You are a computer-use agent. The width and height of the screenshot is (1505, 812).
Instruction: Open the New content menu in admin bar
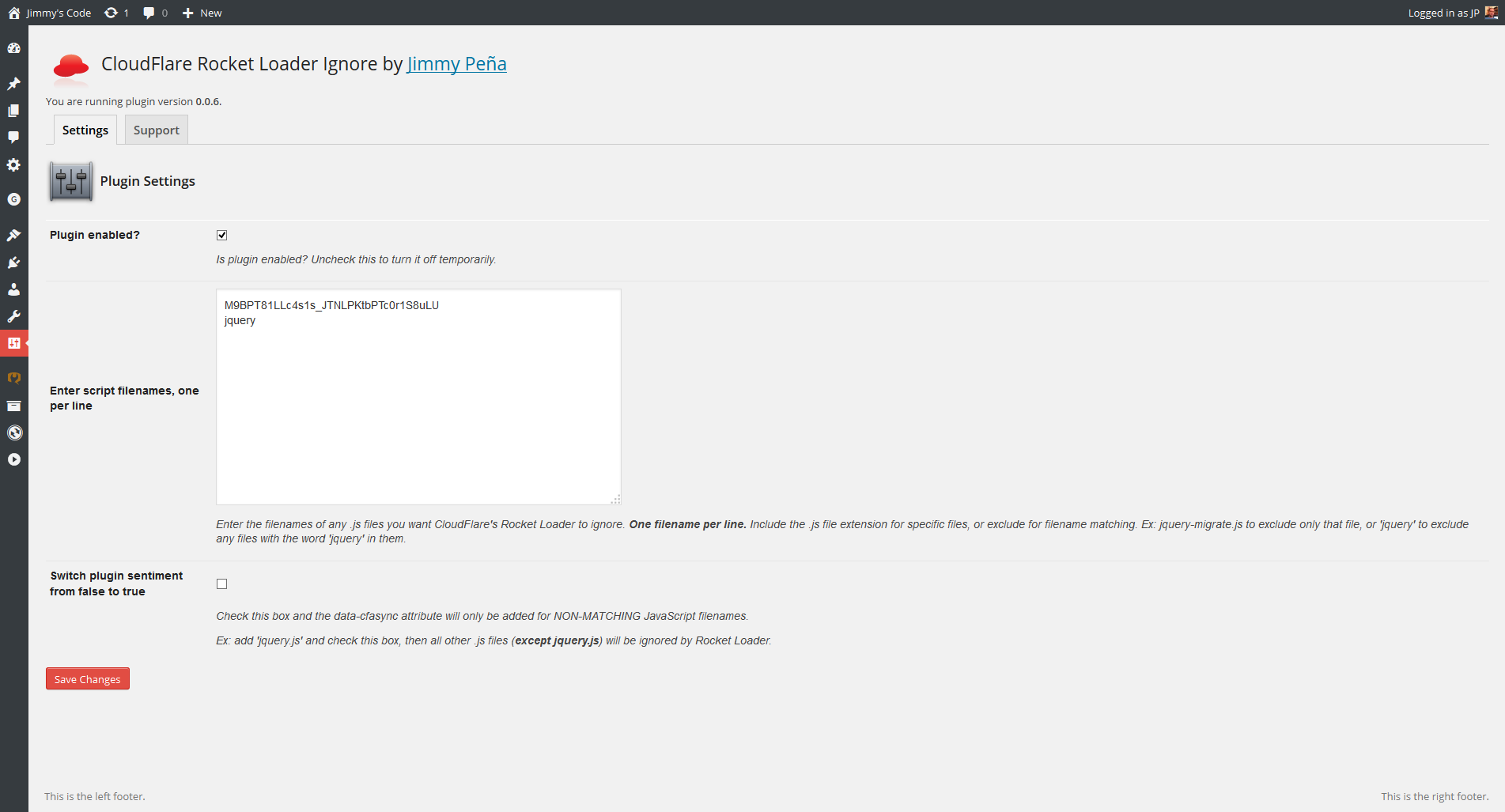(202, 13)
